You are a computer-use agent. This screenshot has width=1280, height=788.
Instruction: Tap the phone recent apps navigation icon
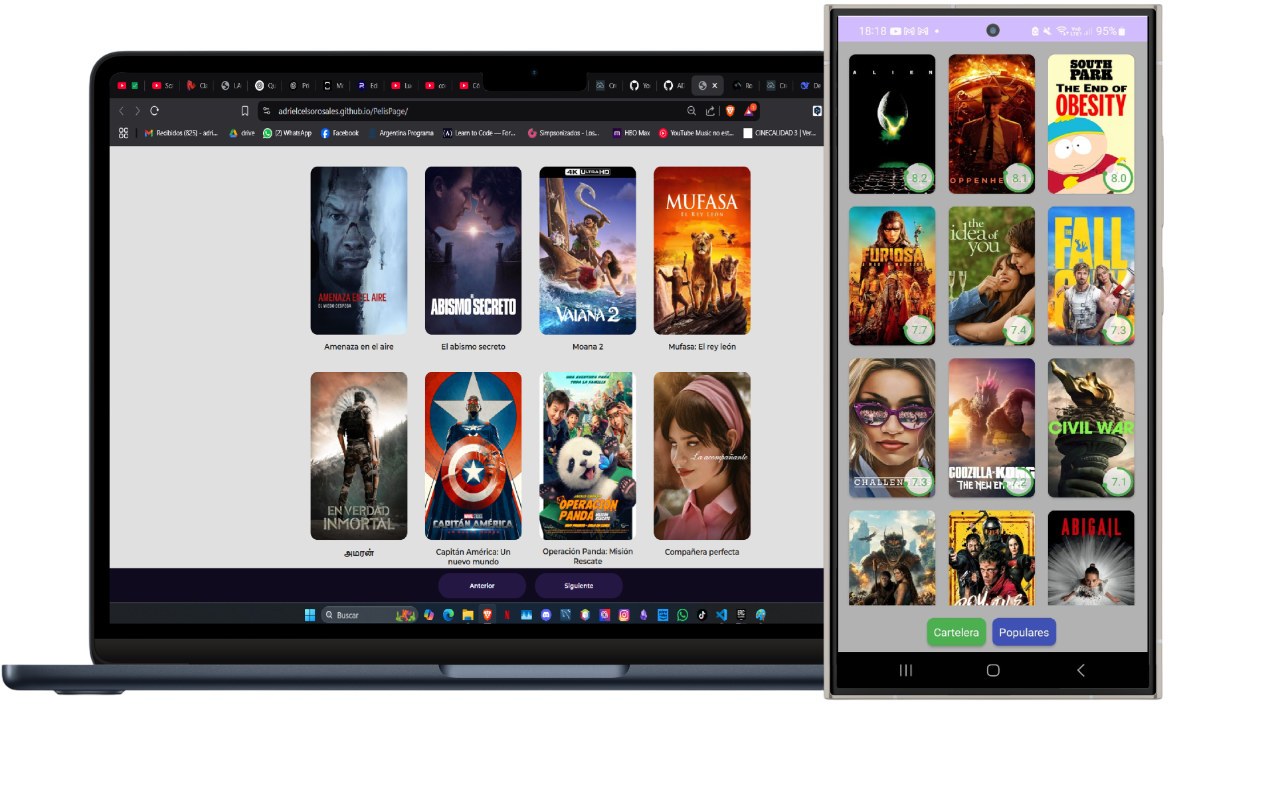tap(906, 670)
